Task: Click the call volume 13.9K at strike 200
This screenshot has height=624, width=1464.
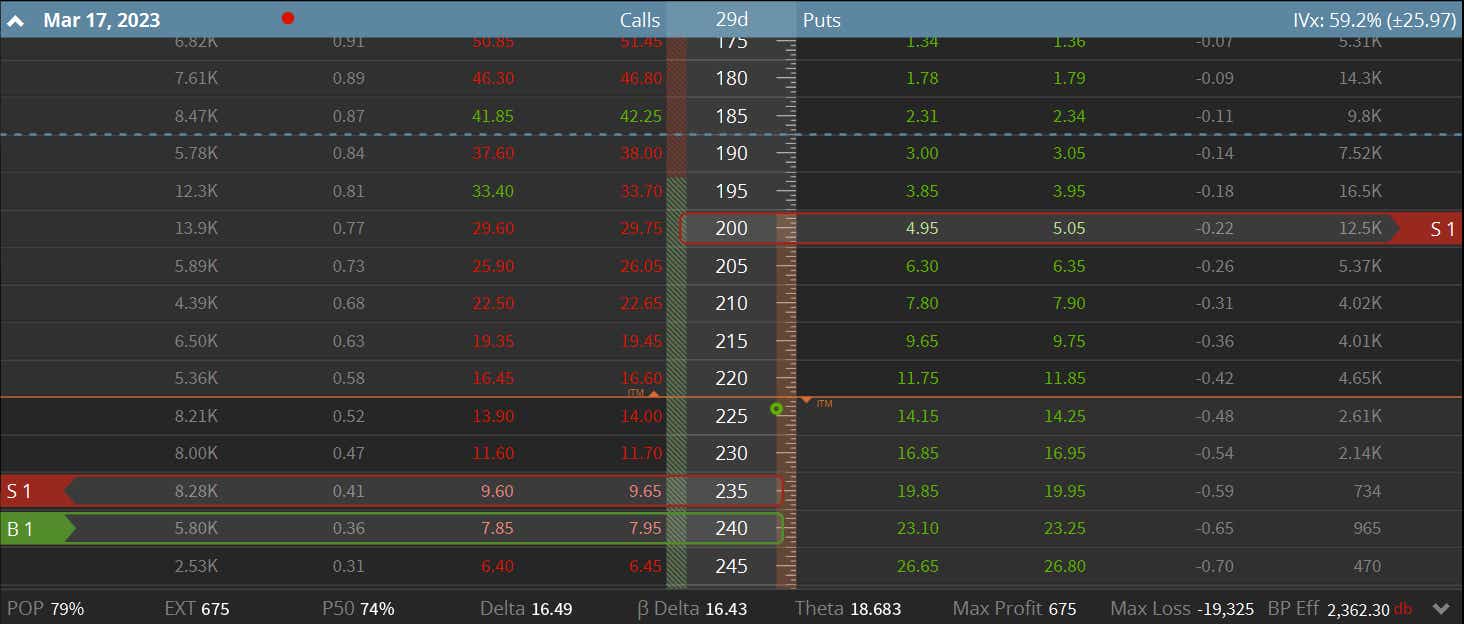Action: tap(196, 228)
